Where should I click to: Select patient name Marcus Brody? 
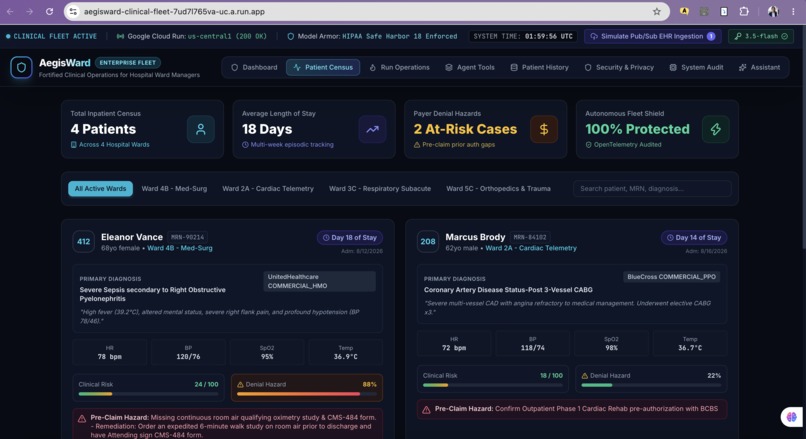point(475,237)
